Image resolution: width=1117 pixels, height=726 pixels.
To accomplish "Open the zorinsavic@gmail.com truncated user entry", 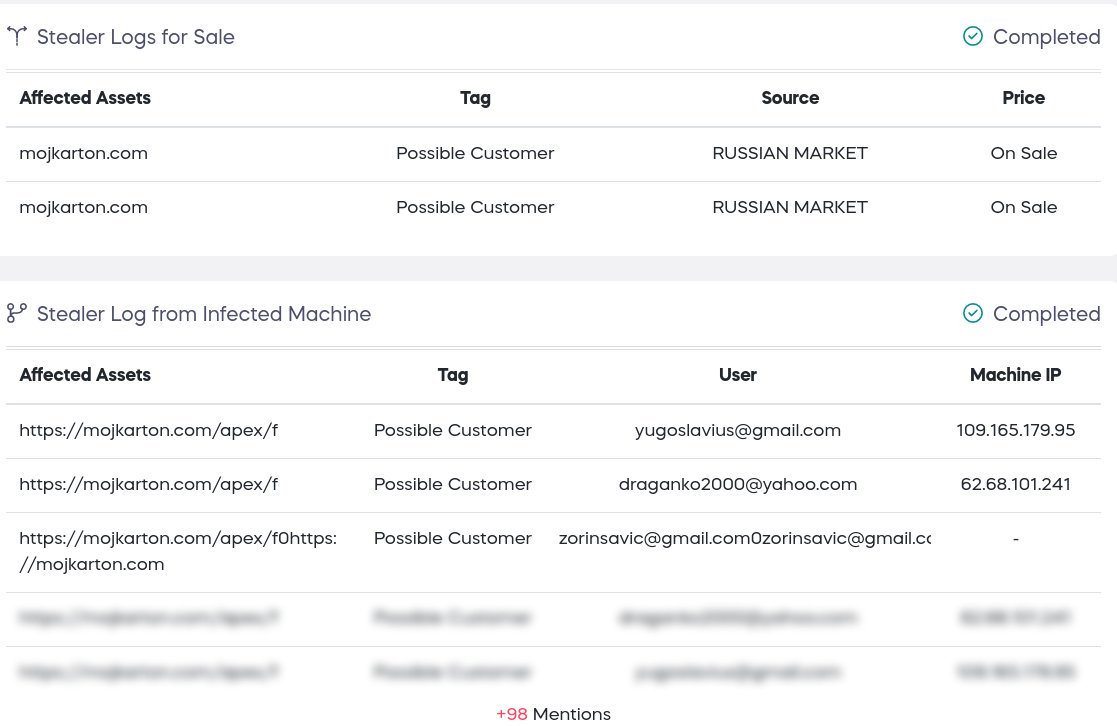I will pos(744,539).
